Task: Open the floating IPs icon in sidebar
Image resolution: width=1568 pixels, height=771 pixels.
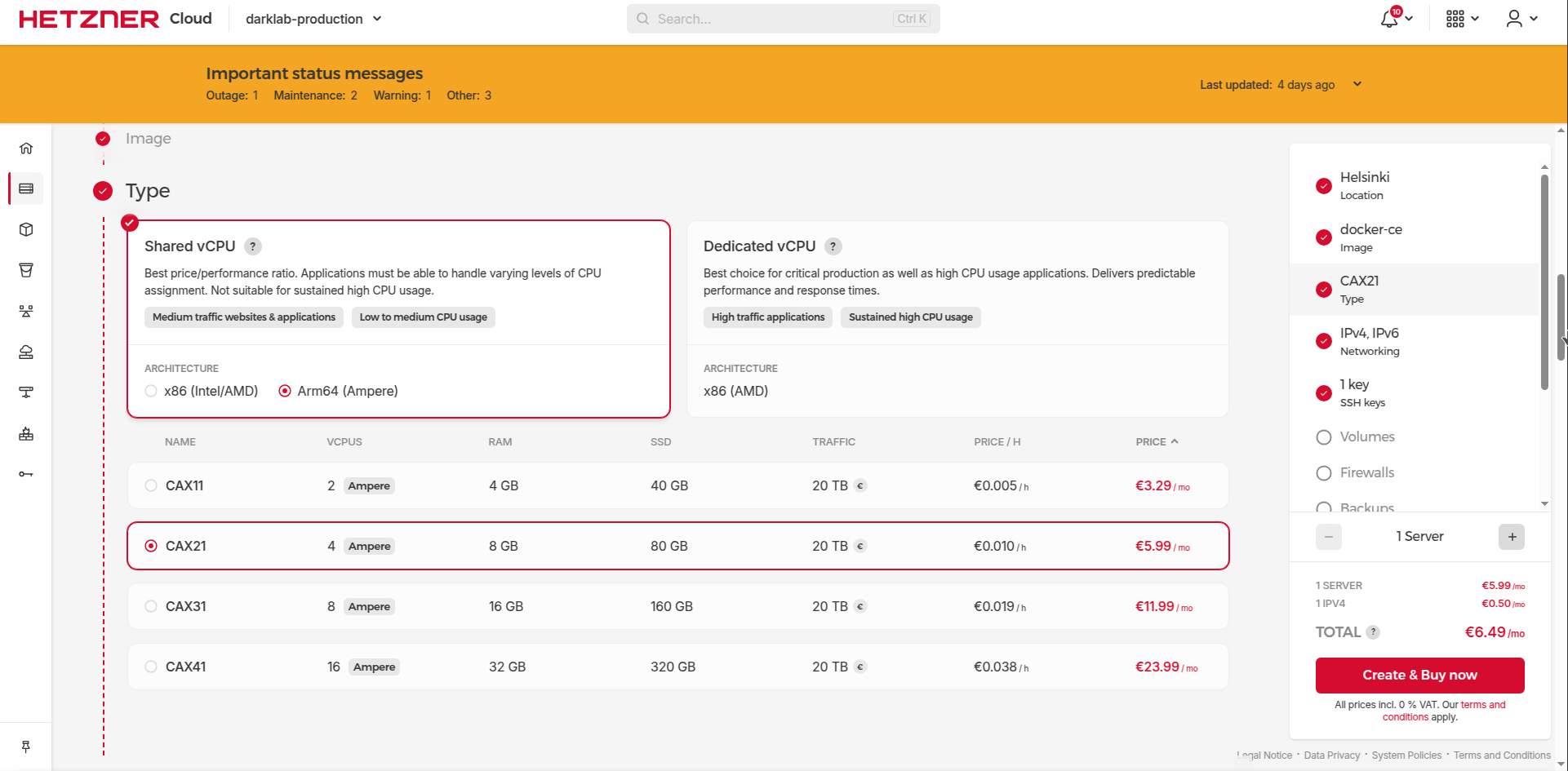Action: pyautogui.click(x=26, y=352)
